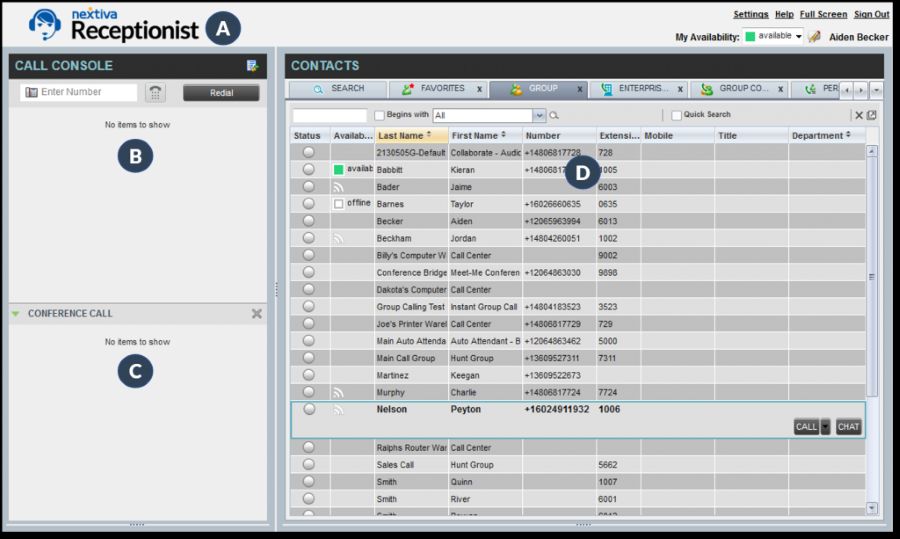Click the Full Screen link
This screenshot has width=900, height=539.
tap(823, 14)
